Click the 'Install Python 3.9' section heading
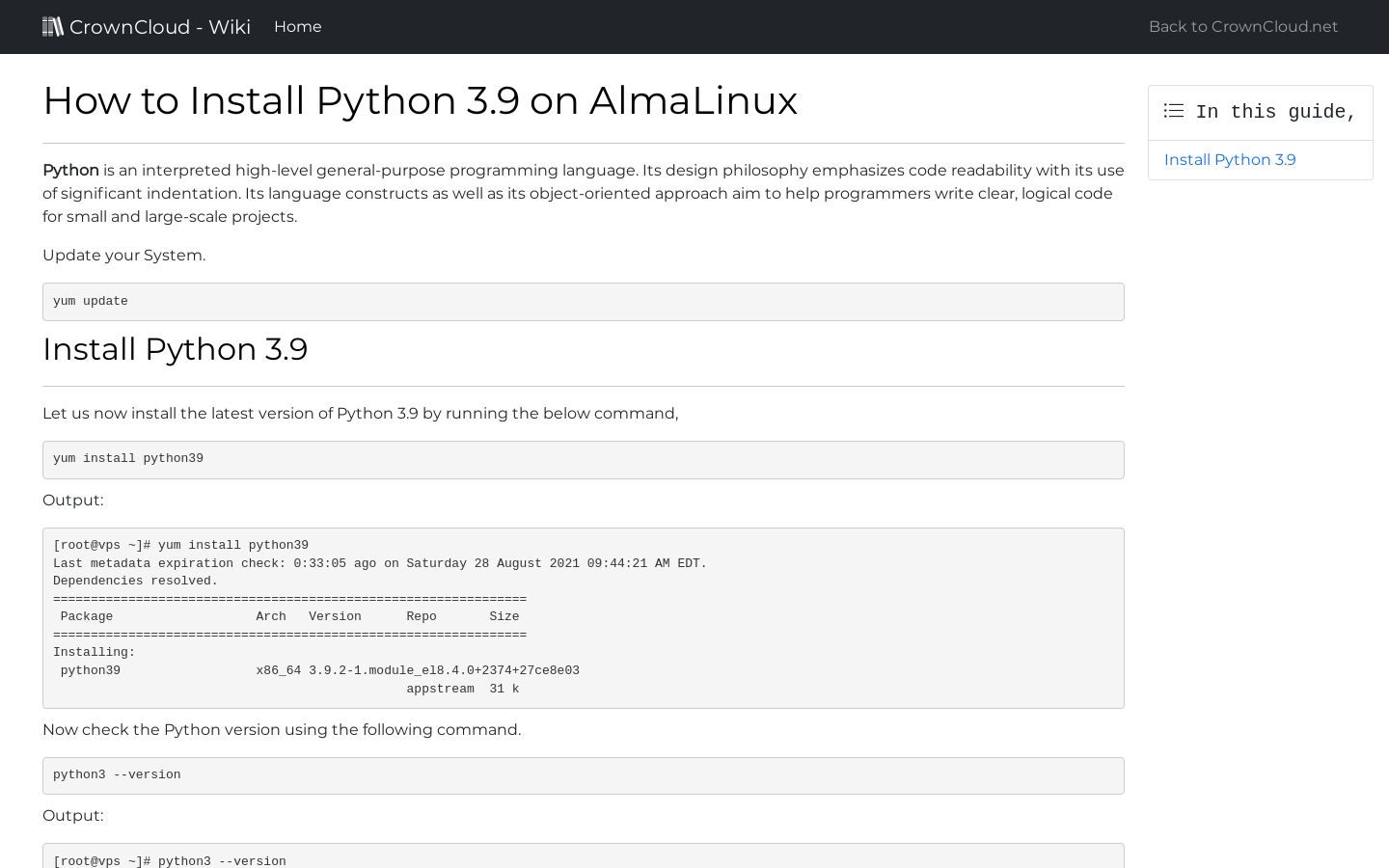The image size is (1389, 868). 175,349
